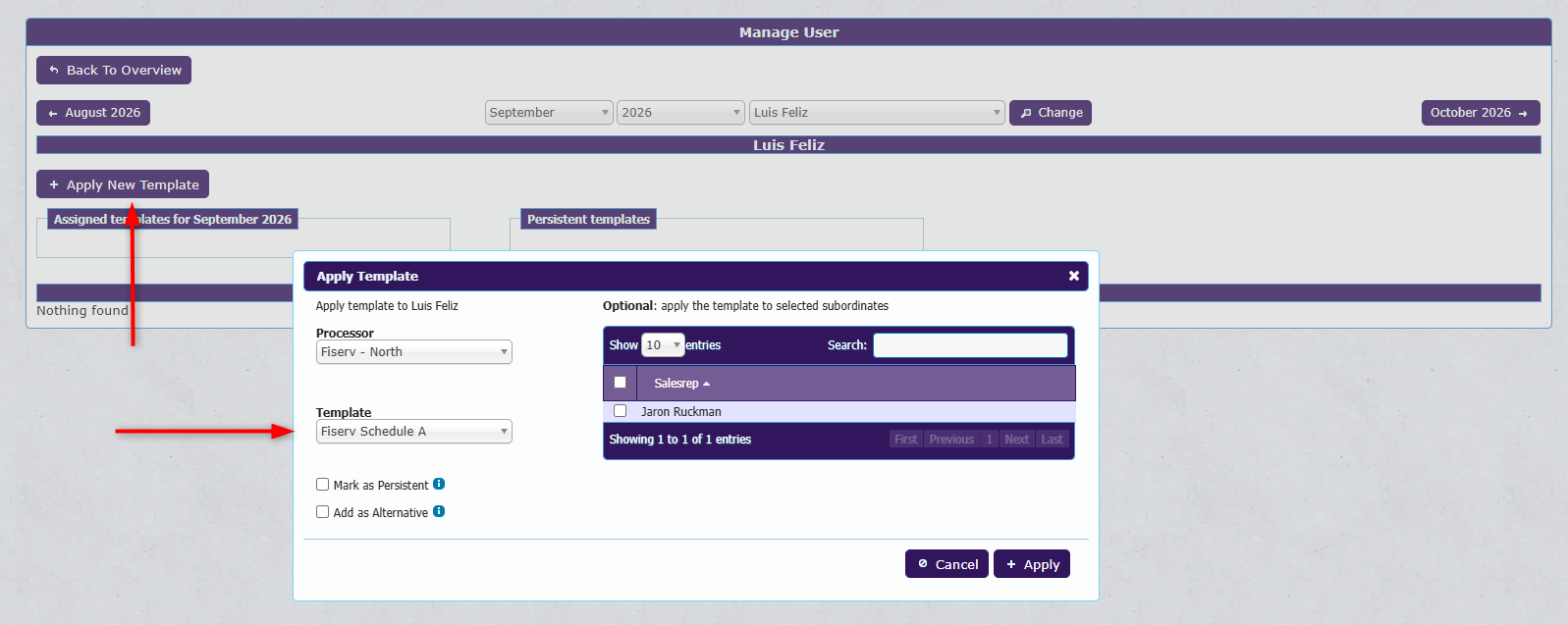
Task: Click the Add as Alternative info icon
Action: click(x=439, y=511)
